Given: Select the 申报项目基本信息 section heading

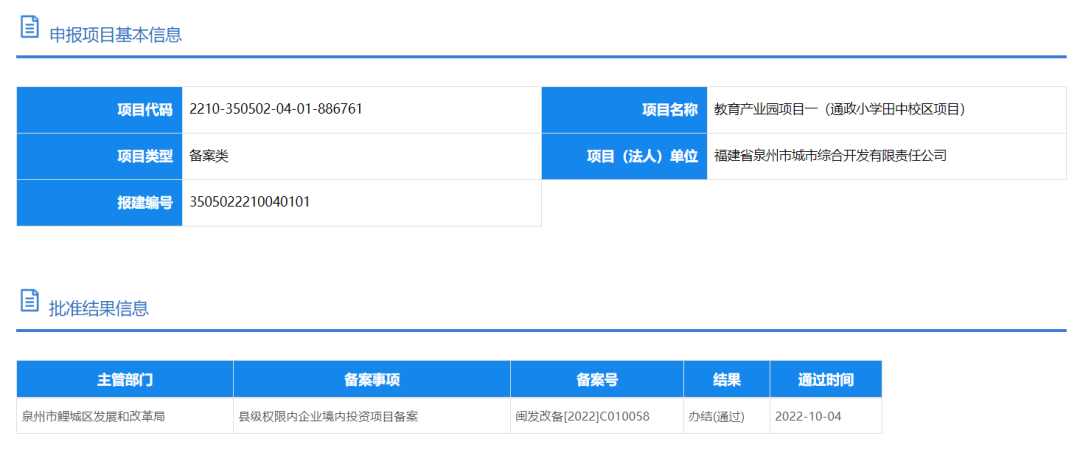Looking at the screenshot, I should click(116, 34).
